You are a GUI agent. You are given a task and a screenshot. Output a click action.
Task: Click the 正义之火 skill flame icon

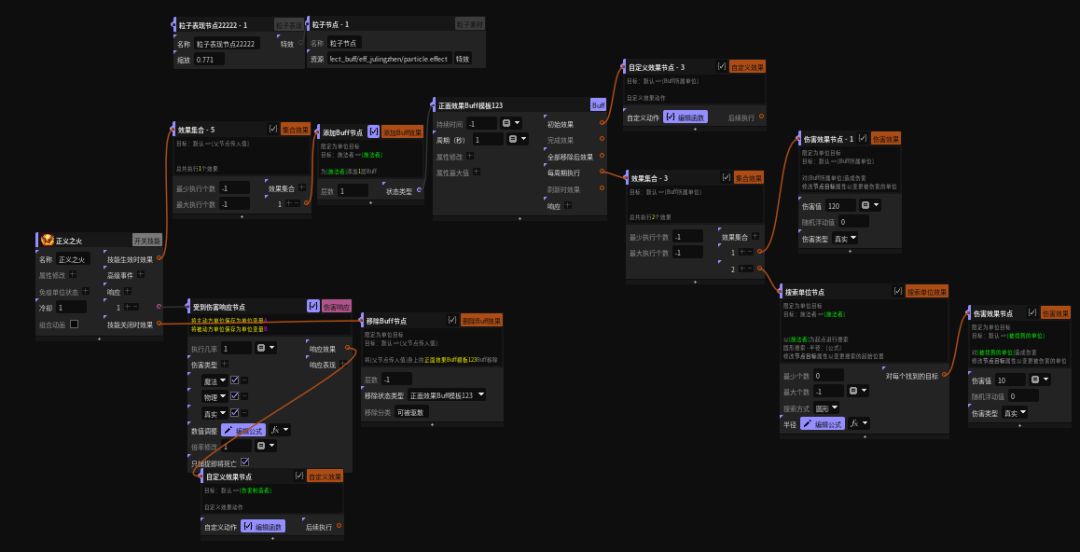[x=47, y=241]
